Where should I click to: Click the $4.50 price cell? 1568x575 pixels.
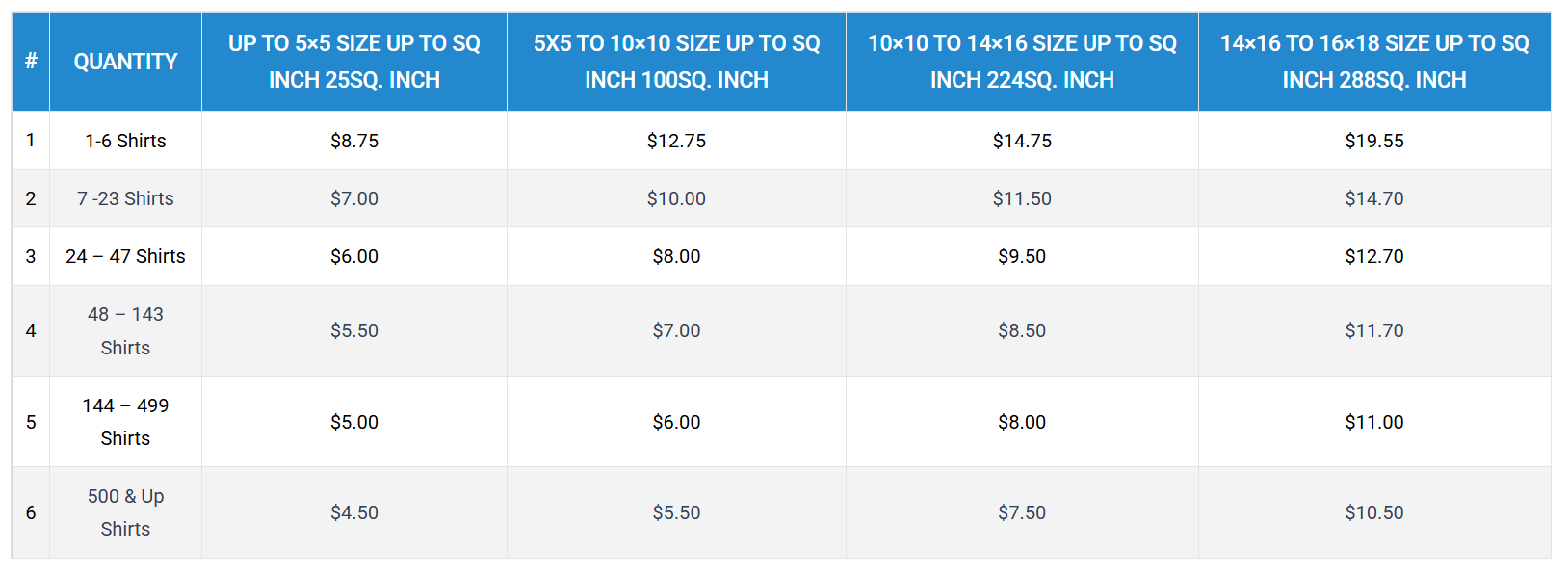(x=354, y=512)
